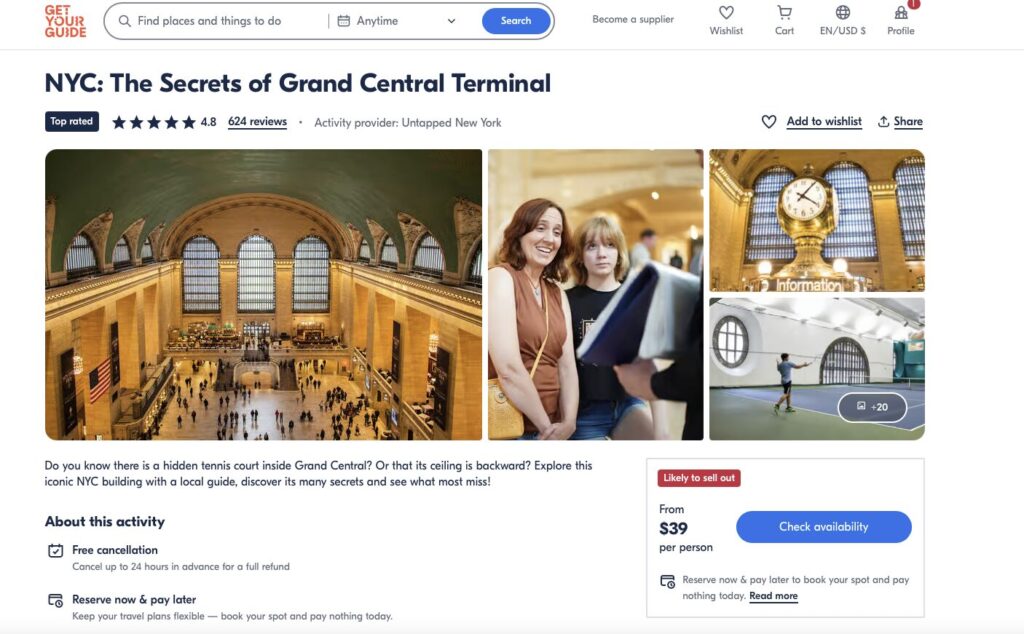Click the magnifying glass search icon
Image resolution: width=1024 pixels, height=634 pixels.
(x=124, y=21)
